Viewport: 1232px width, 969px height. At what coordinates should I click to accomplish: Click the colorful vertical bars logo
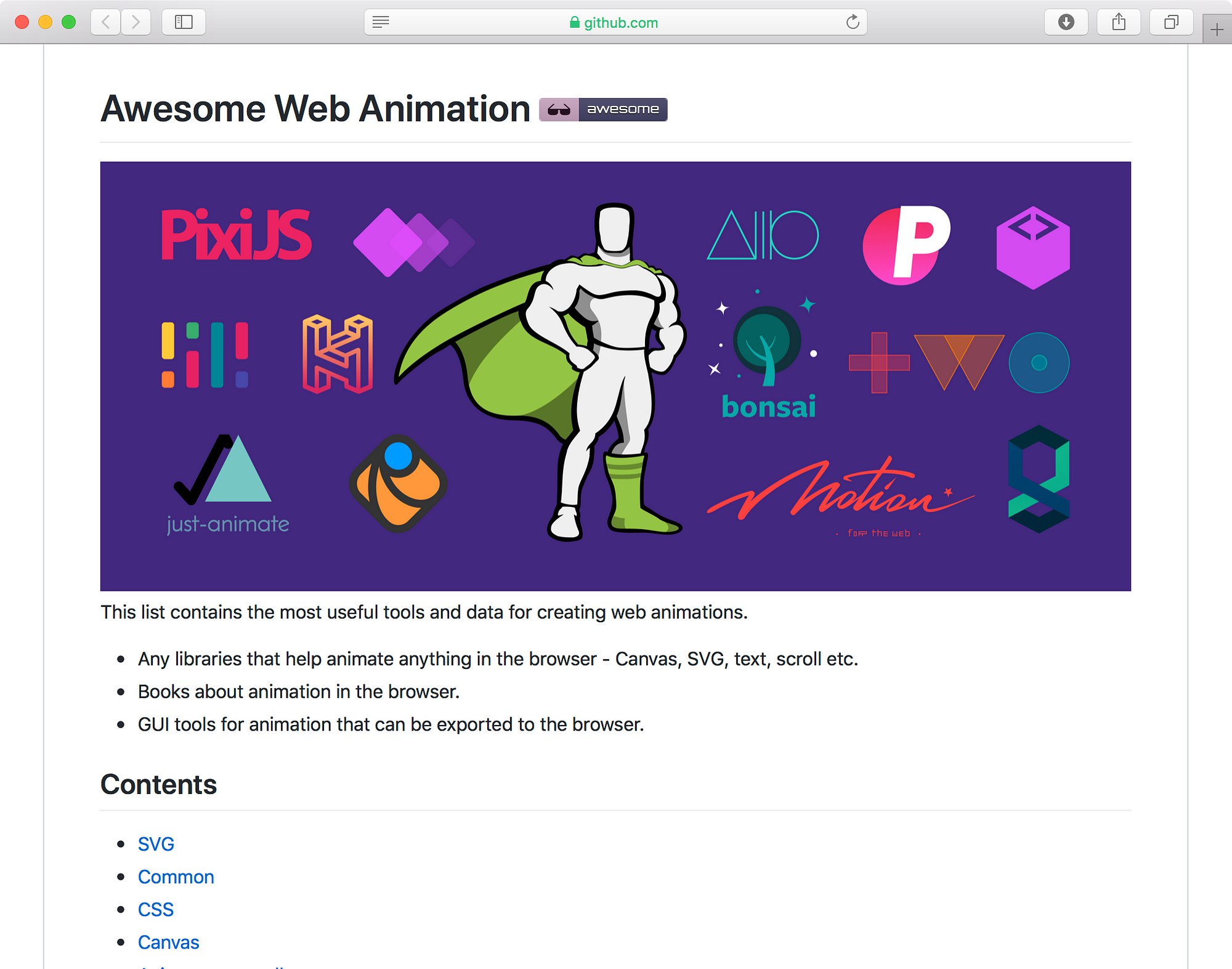(205, 355)
